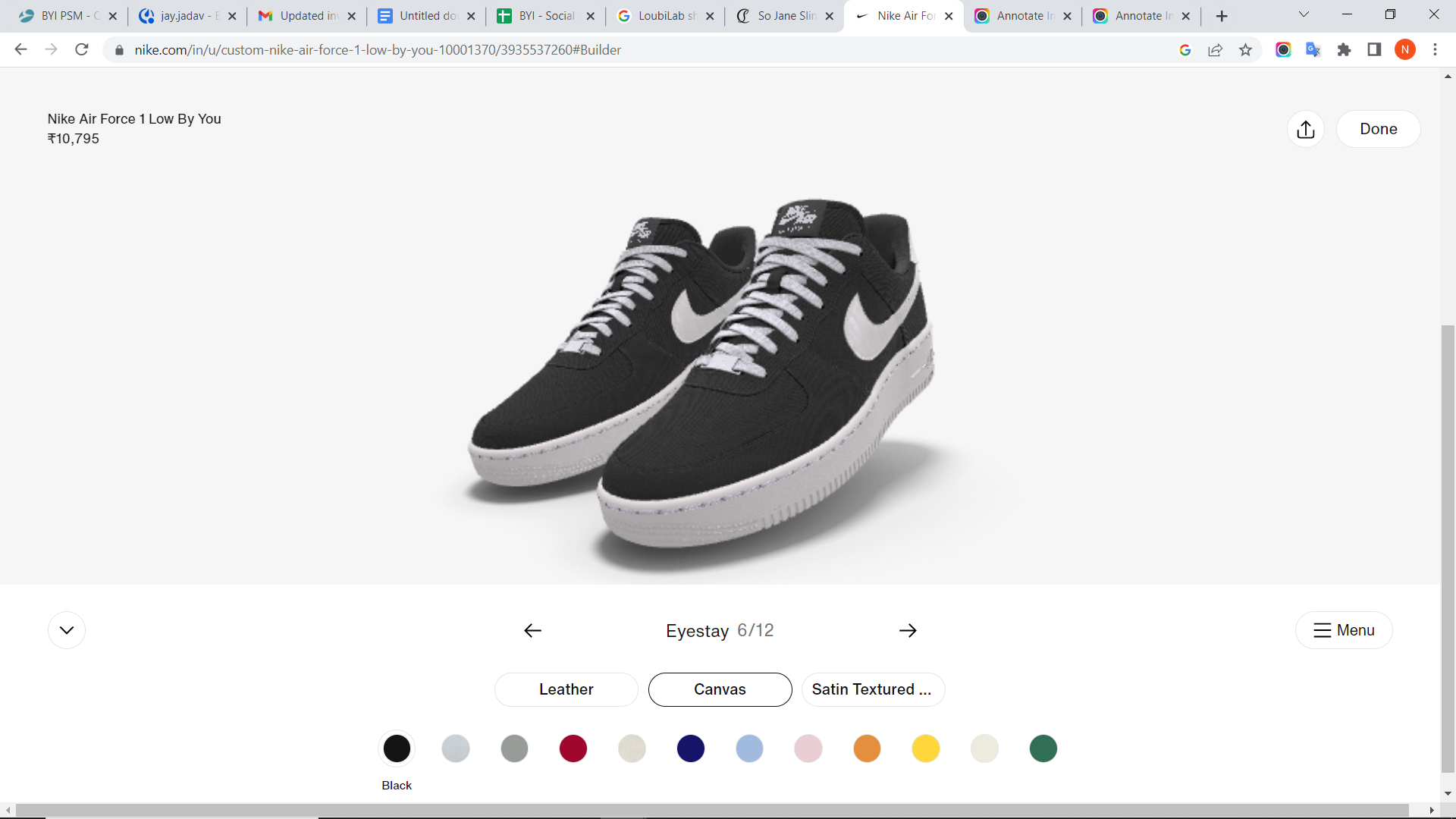Collapse the builder panel with down chevron
This screenshot has width=1456, height=819.
[x=67, y=630]
